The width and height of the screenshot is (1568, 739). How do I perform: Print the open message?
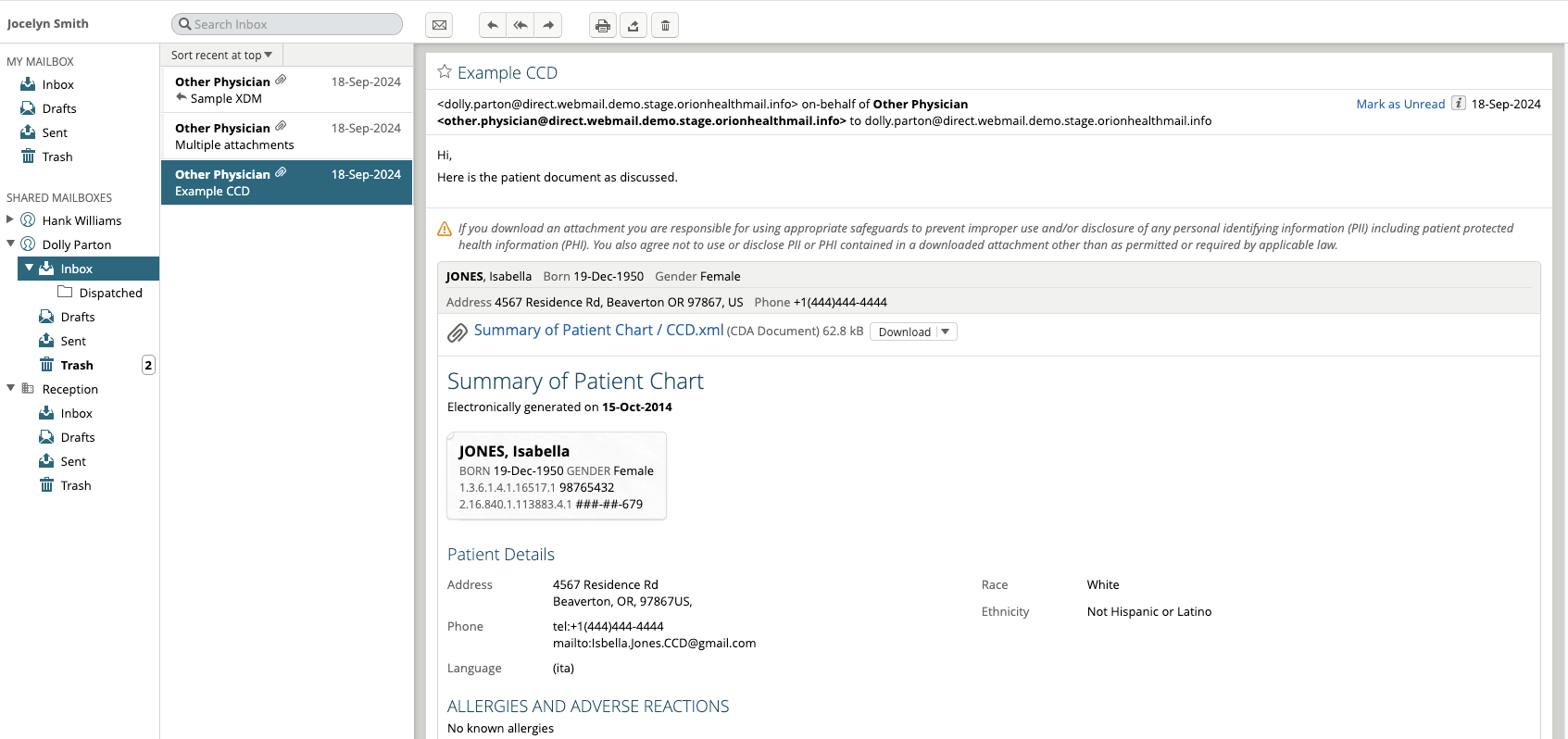(603, 25)
